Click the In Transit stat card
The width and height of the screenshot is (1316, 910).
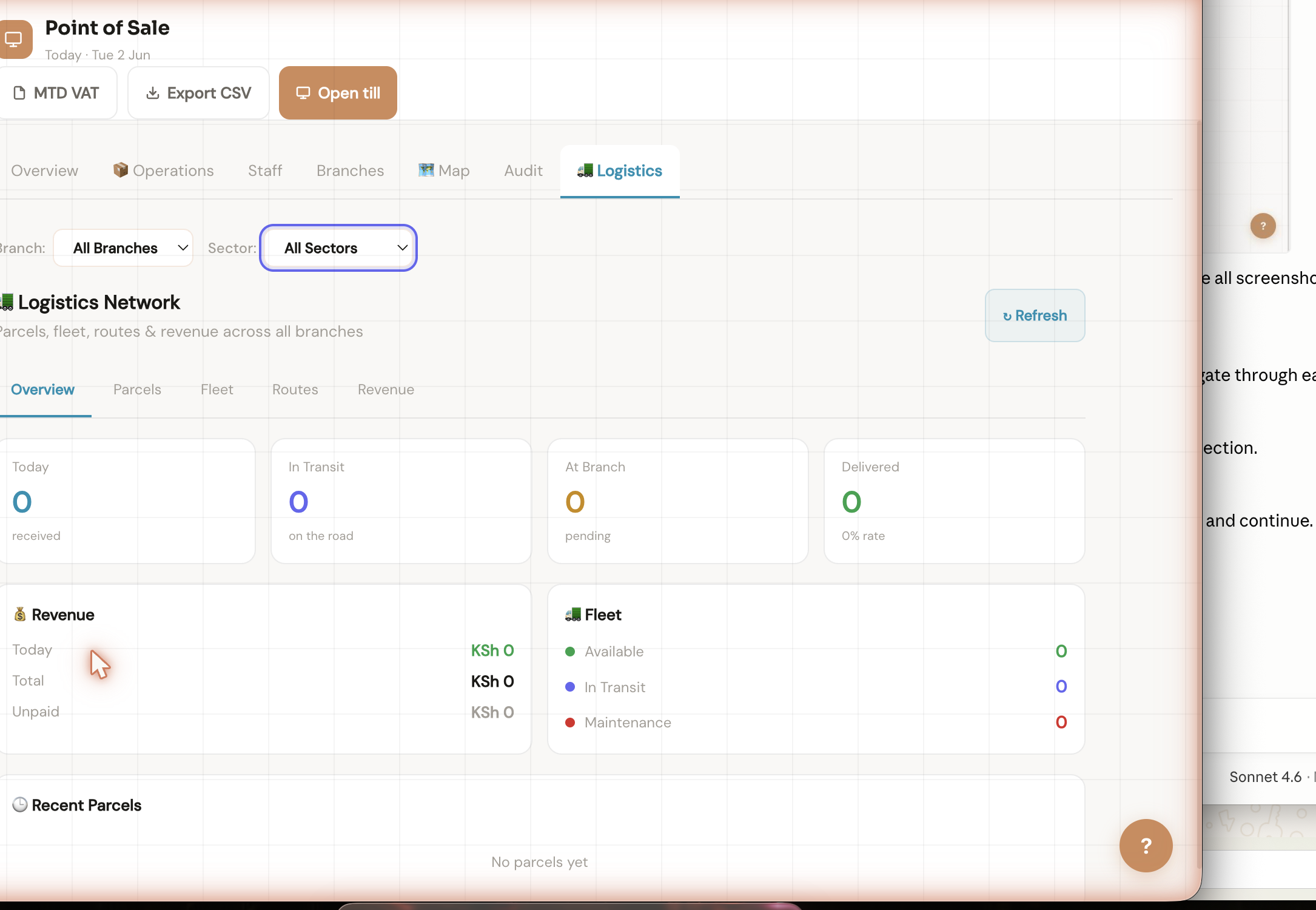[401, 501]
